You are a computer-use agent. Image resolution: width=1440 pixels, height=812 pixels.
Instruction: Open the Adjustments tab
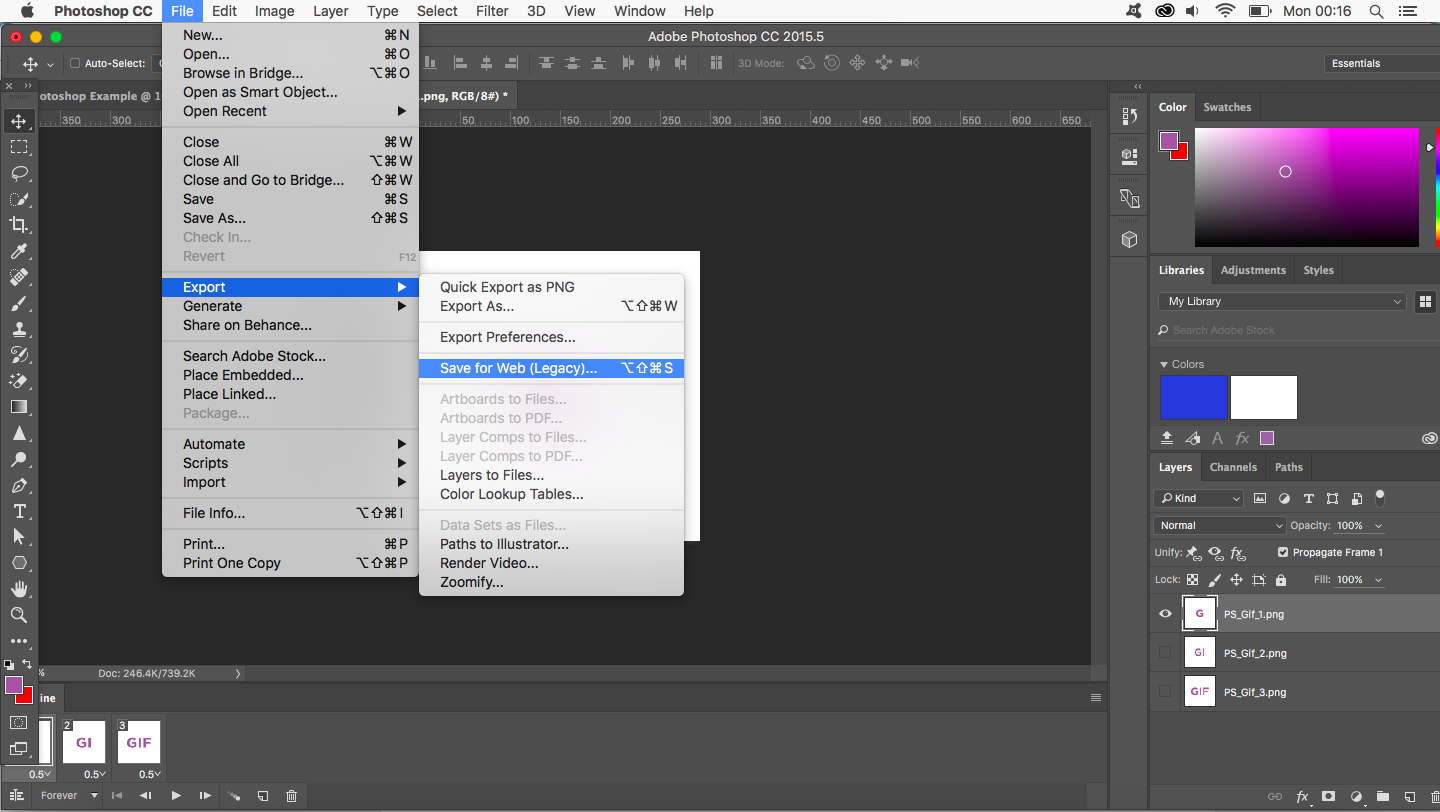(x=1253, y=270)
